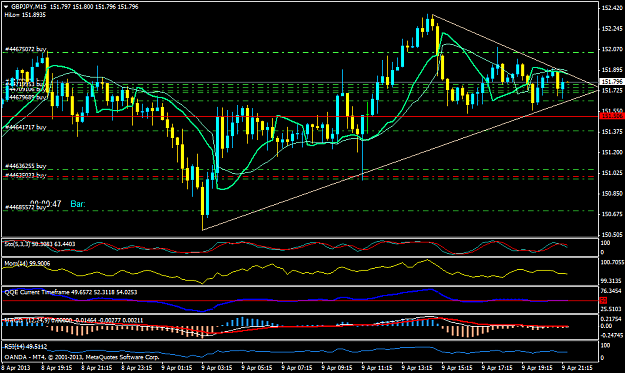The image size is (625, 373).
Task: Click the 9 Apr 05:15 time label
Action: click(257, 367)
